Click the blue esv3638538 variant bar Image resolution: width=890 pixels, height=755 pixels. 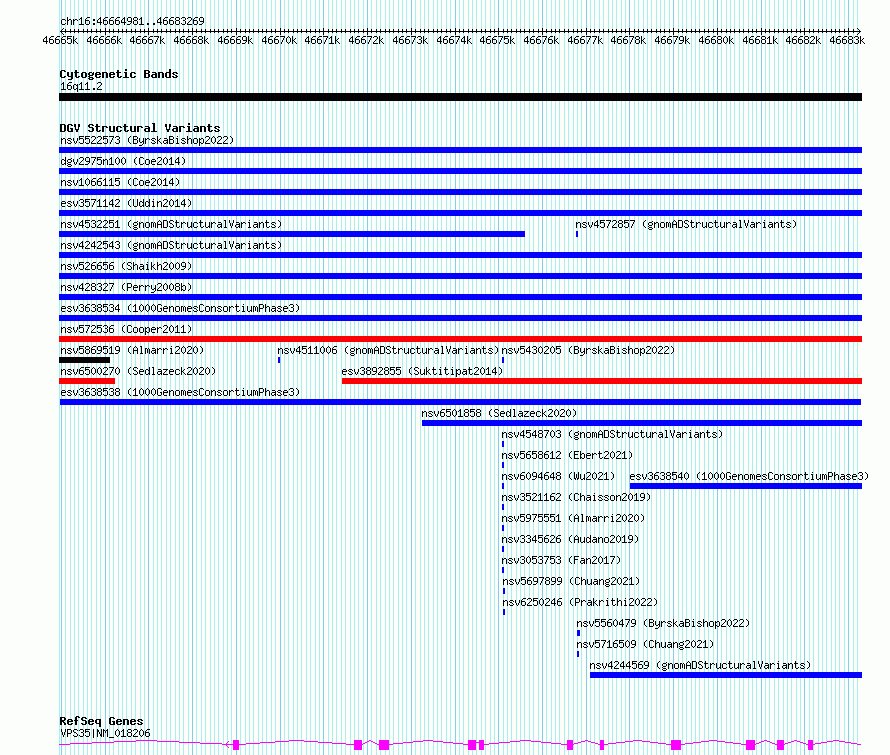[x=460, y=402]
